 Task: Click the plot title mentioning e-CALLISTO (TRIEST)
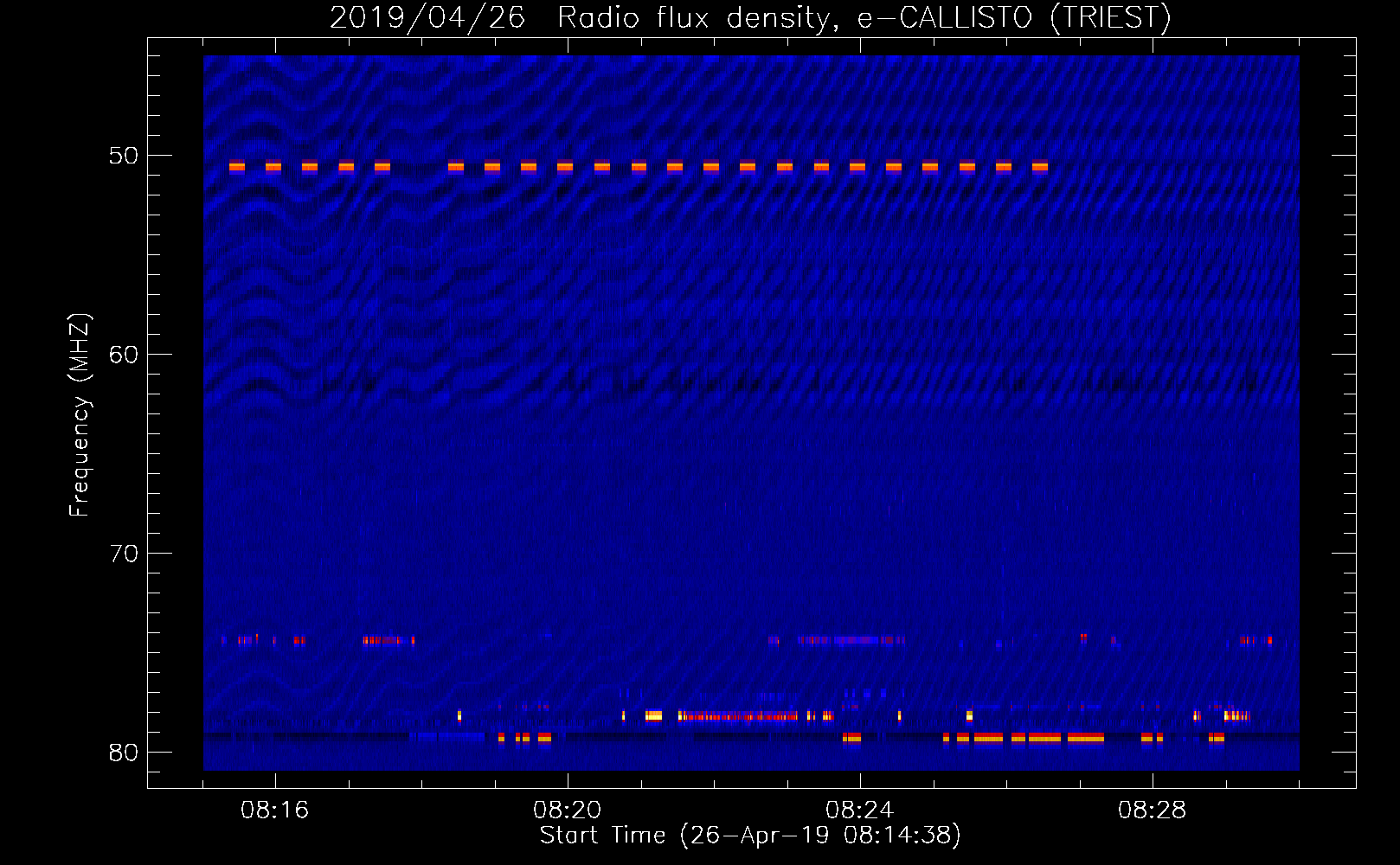click(x=750, y=17)
